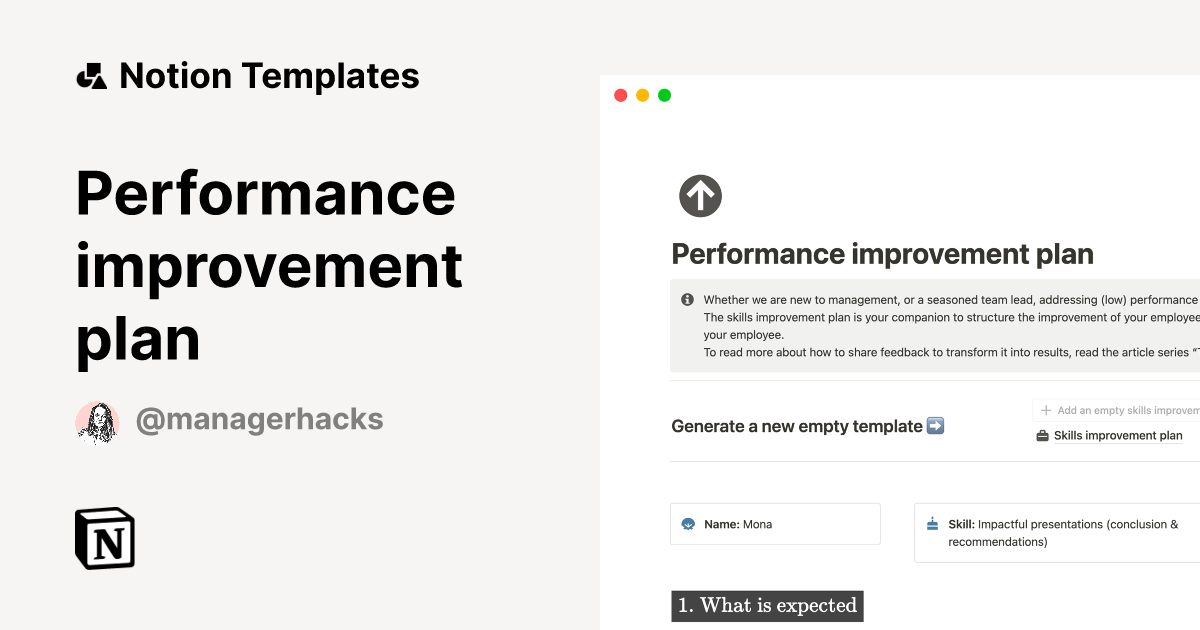Click the arrow emoji after "Generate a new empty template"
This screenshot has height=630, width=1200.
tap(934, 426)
